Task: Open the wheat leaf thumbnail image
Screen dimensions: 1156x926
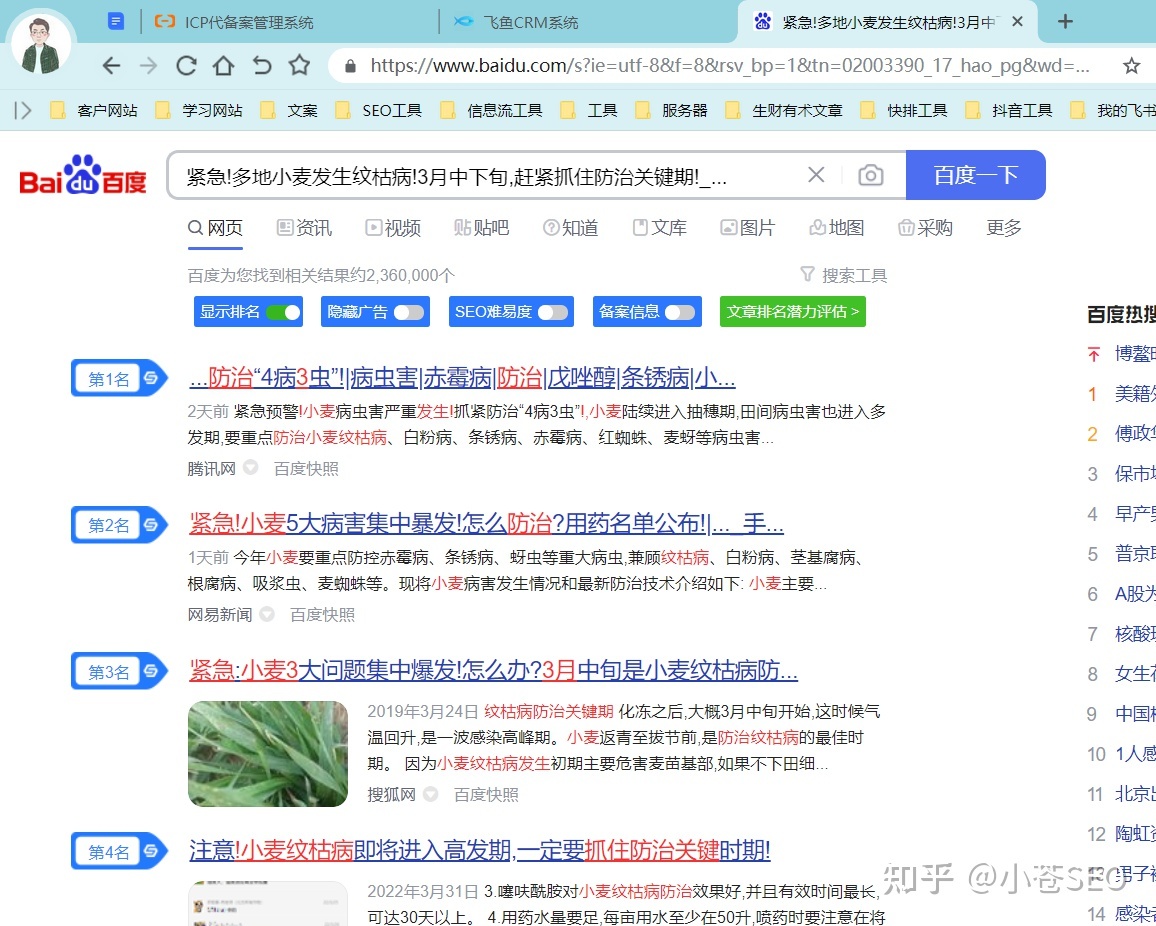Action: pos(268,753)
